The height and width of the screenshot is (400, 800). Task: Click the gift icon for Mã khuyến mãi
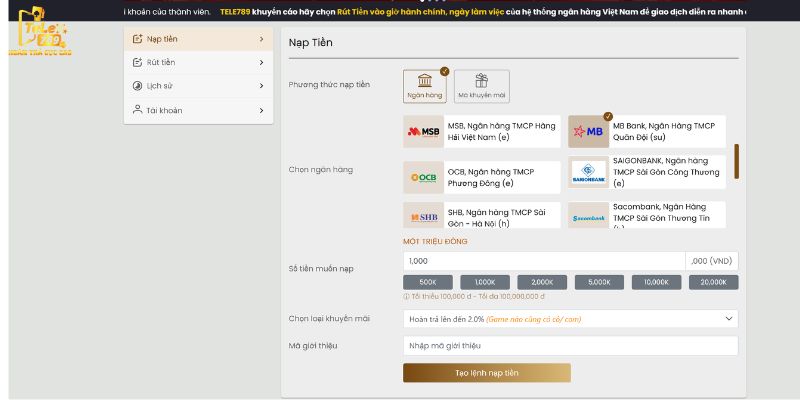click(x=482, y=81)
